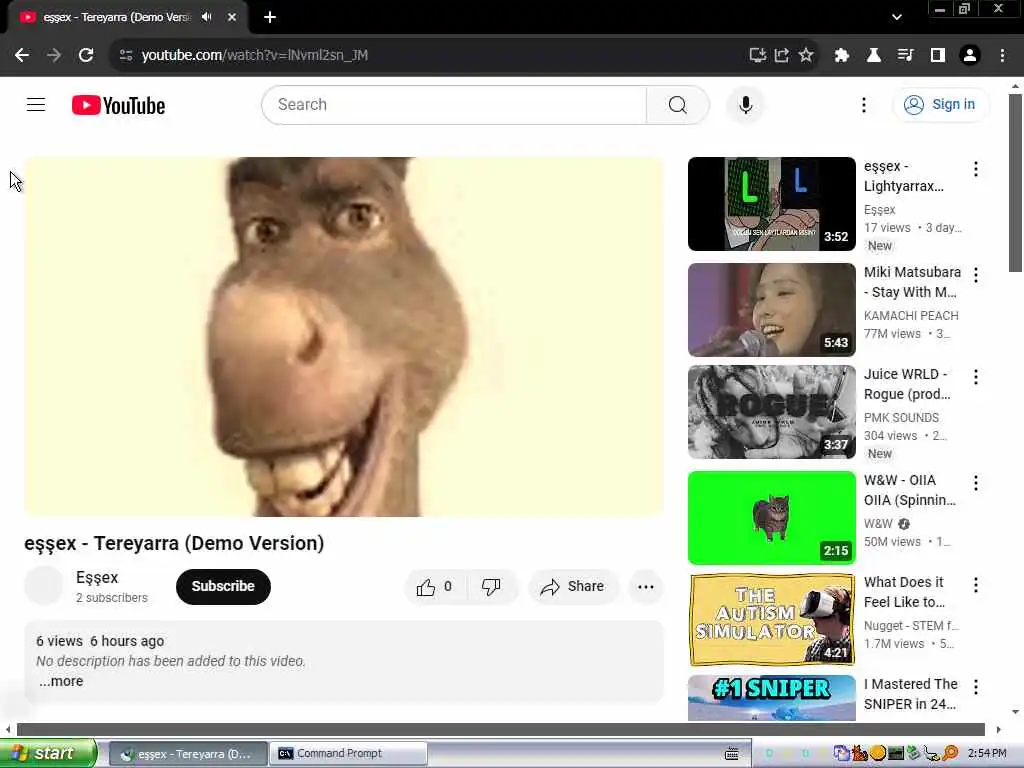1024x768 pixels.
Task: Close the eşşex Tereyarra tab
Action: [232, 17]
